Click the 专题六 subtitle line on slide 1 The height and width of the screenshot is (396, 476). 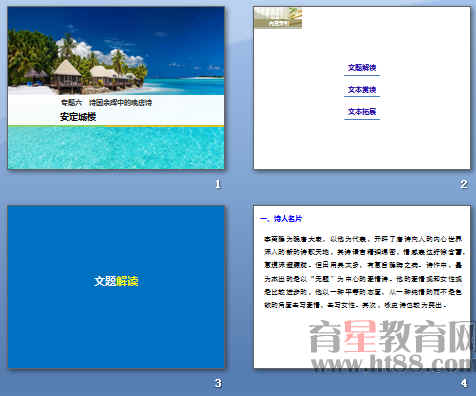[x=106, y=103]
